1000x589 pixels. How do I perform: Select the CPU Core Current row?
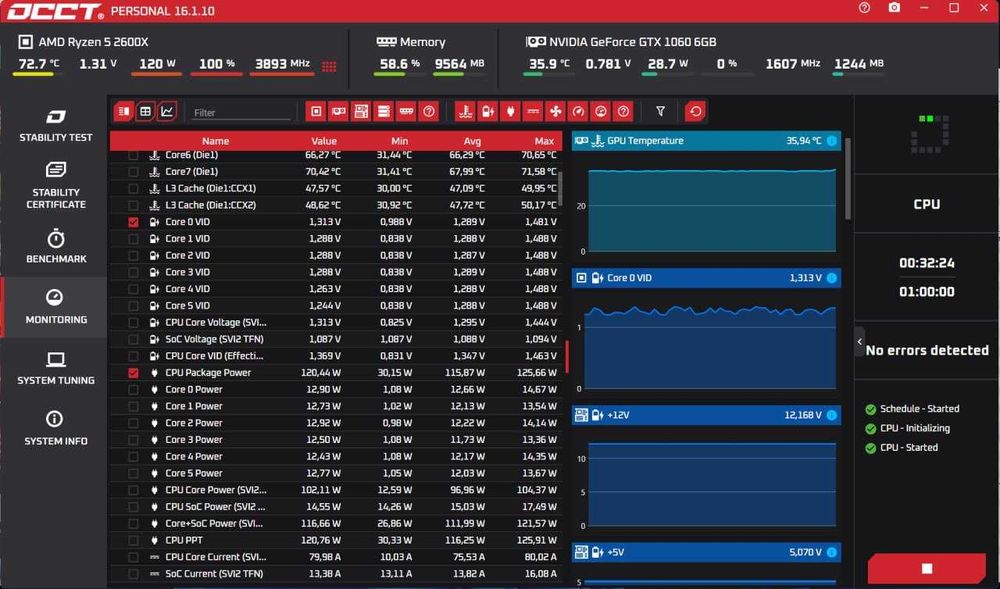coord(336,557)
